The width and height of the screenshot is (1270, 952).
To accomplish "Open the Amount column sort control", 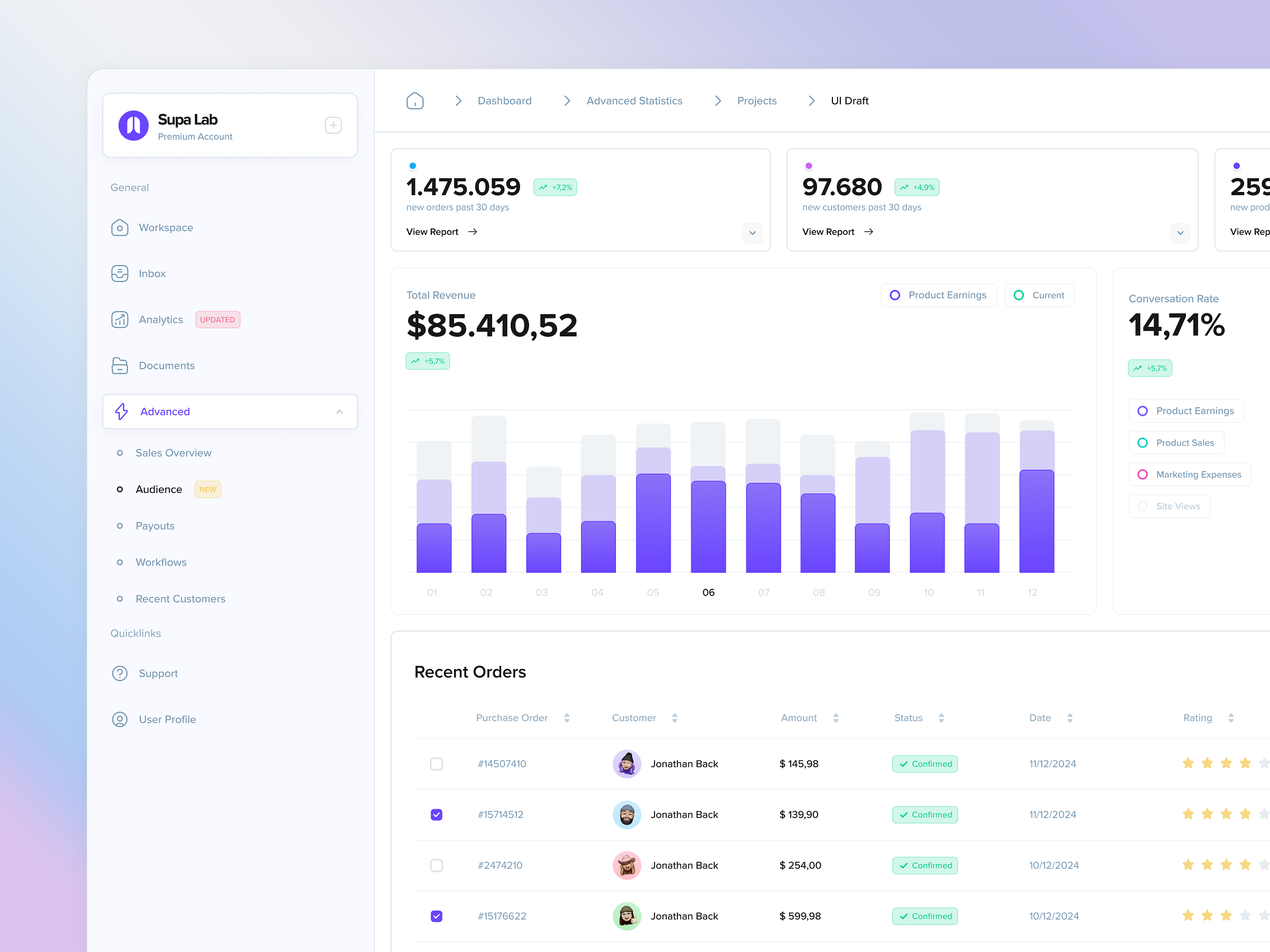I will [836, 717].
